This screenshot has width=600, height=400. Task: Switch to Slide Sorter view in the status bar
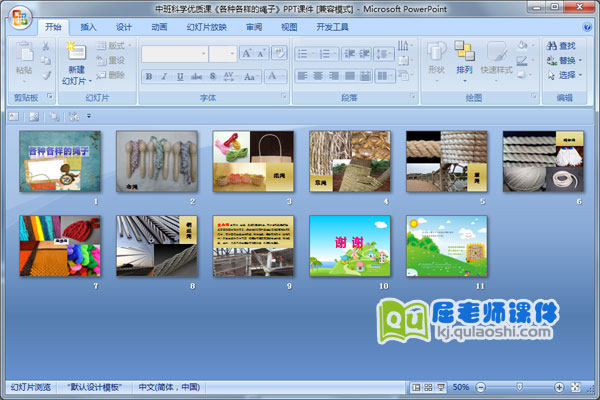[429, 387]
